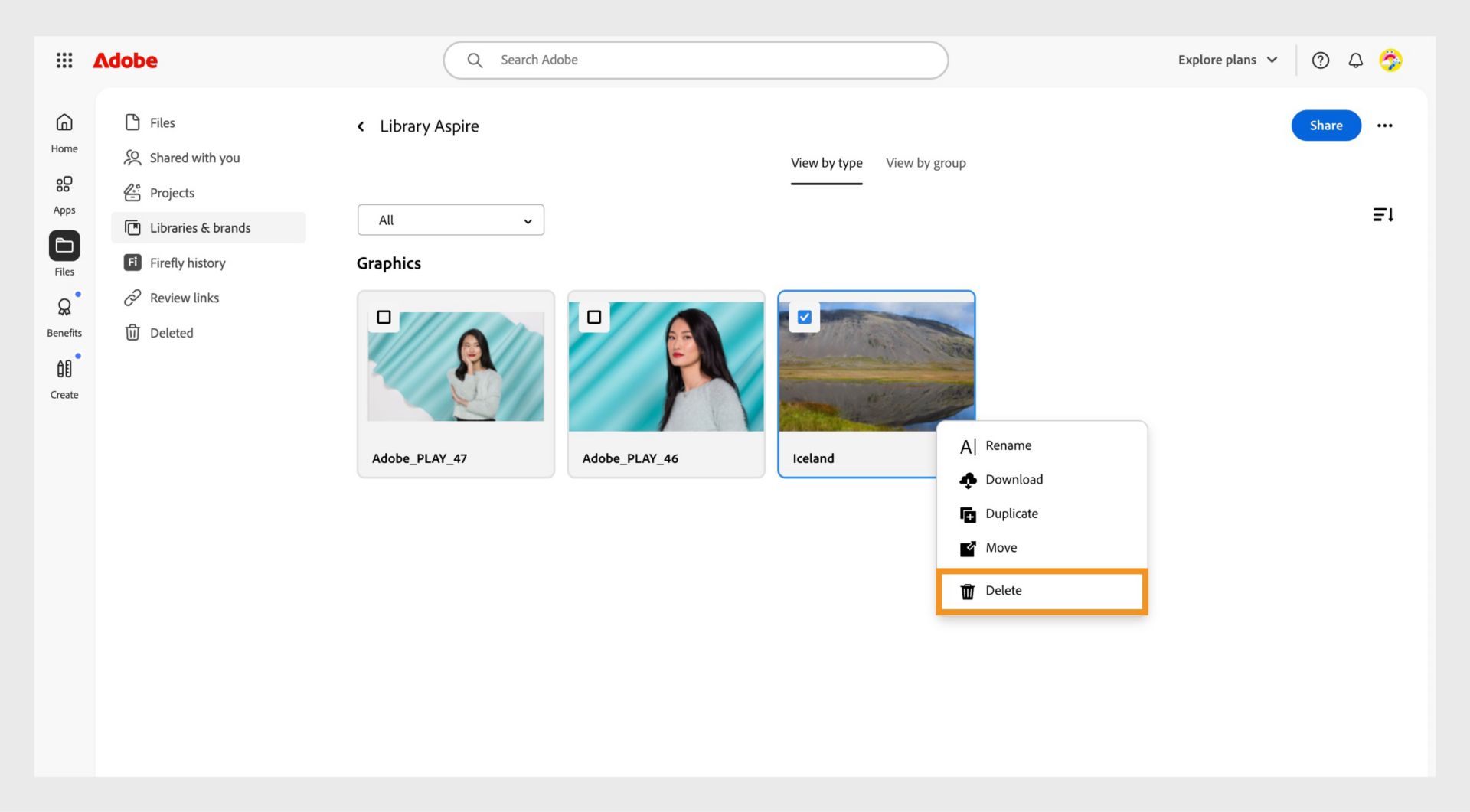The image size is (1470, 812).
Task: Open notifications bell icon
Action: (1355, 60)
